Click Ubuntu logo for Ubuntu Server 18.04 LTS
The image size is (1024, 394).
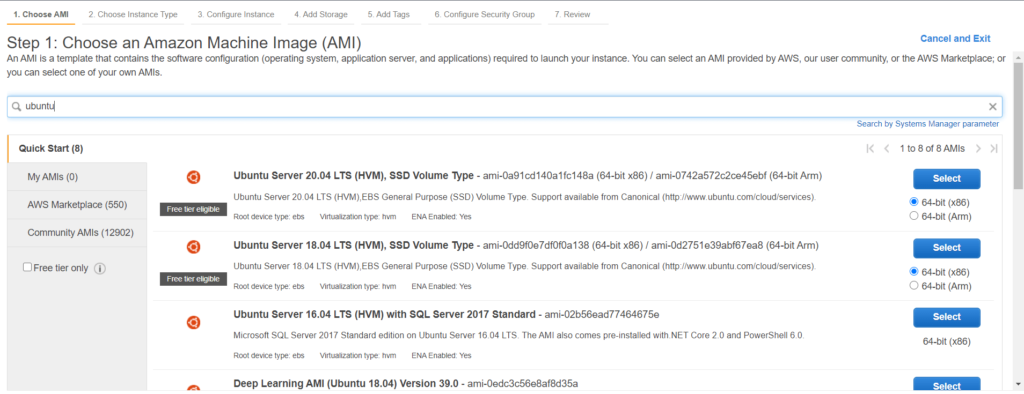(x=193, y=246)
